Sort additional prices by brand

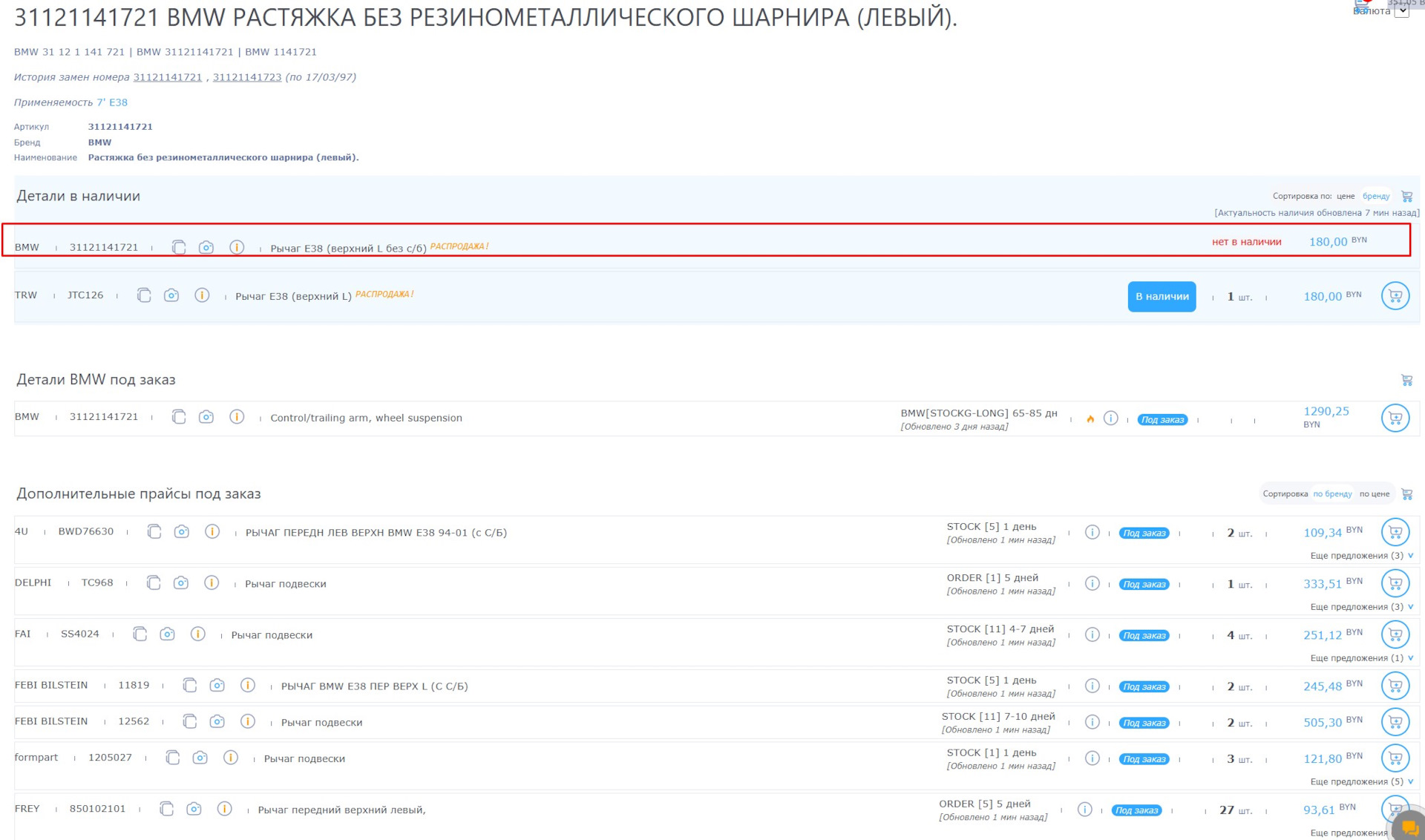pyautogui.click(x=1332, y=494)
